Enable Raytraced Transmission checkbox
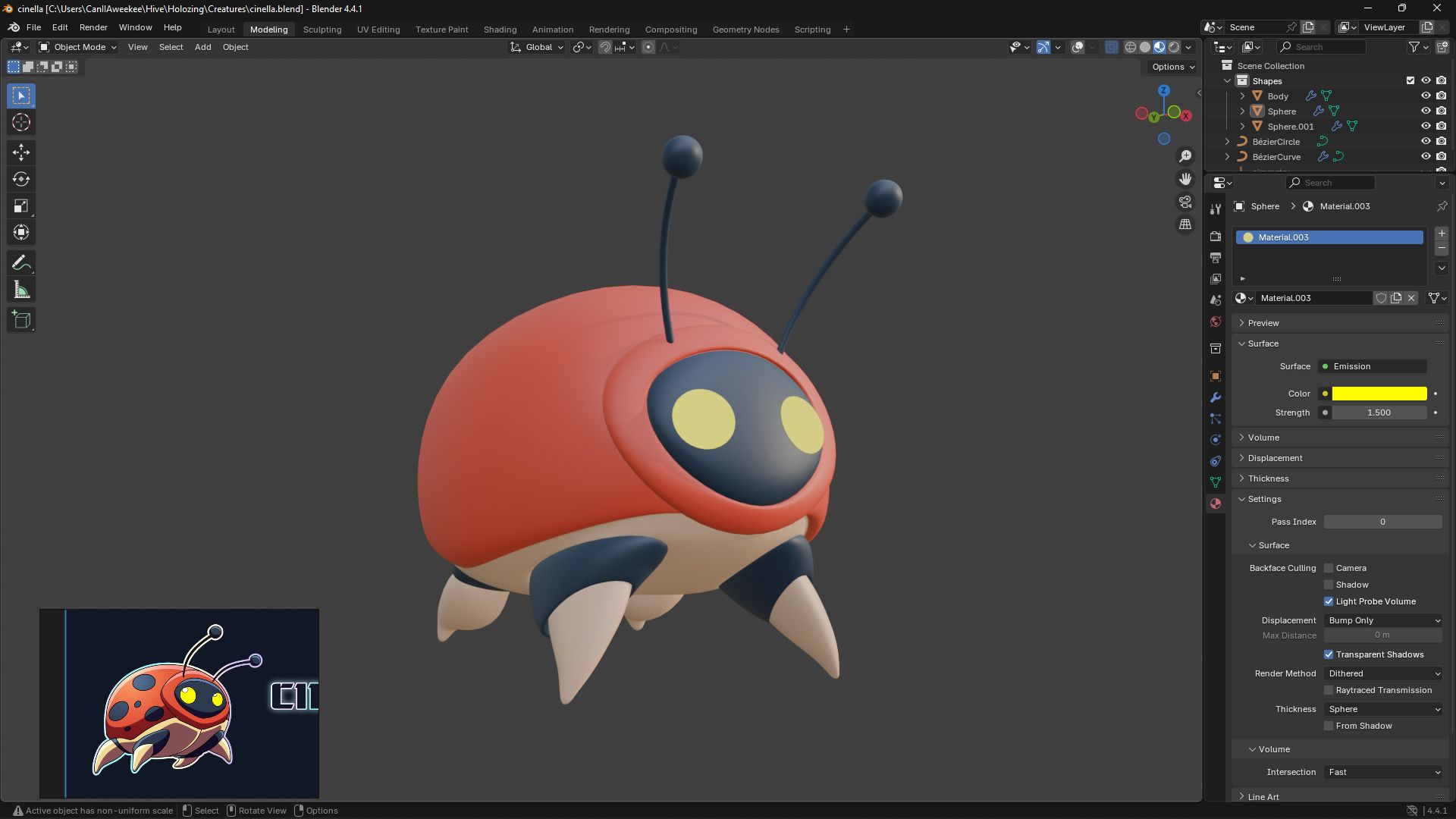 (1329, 690)
